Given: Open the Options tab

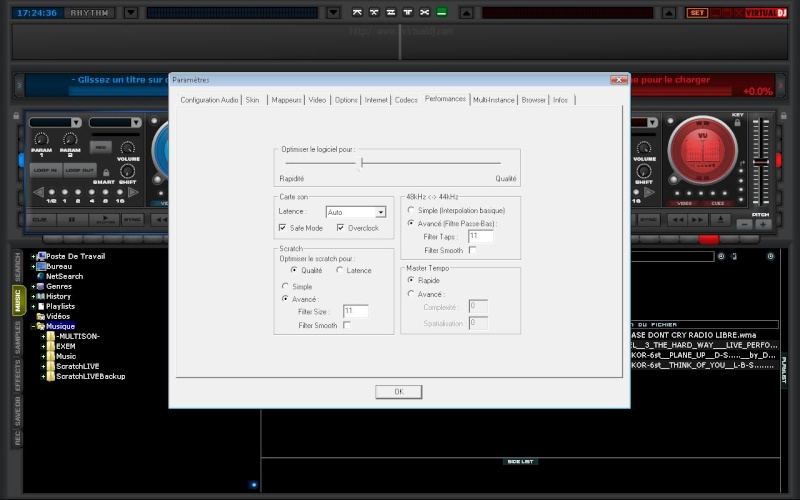Looking at the screenshot, I should pyautogui.click(x=346, y=100).
